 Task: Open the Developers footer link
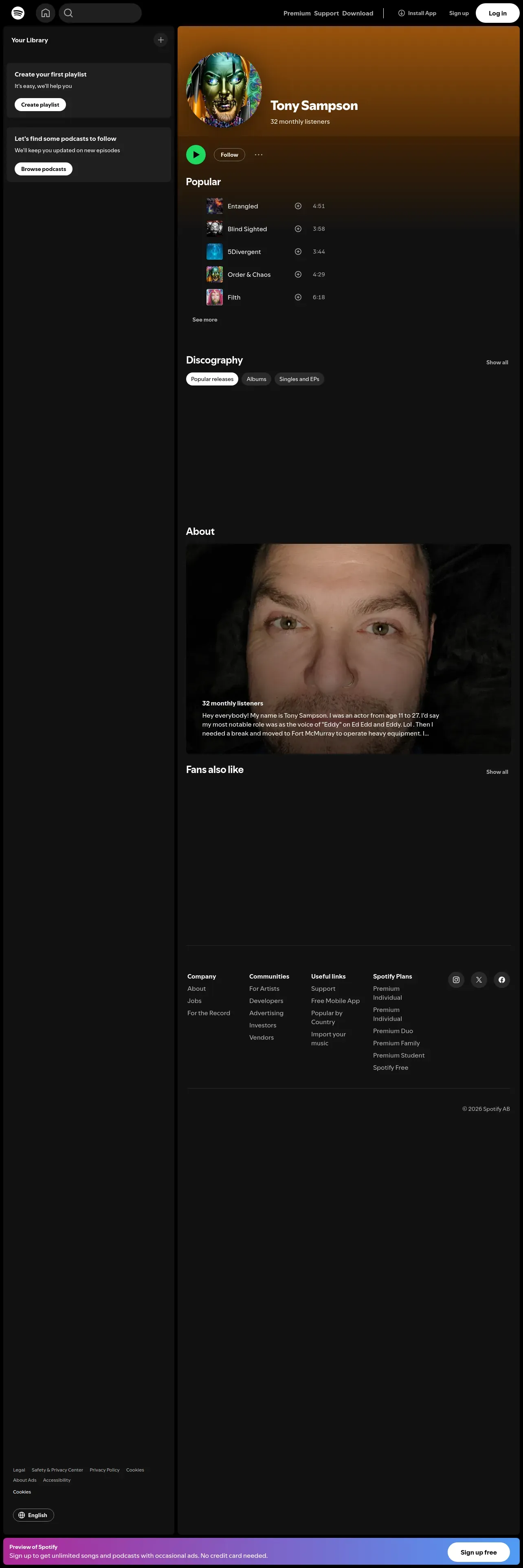click(x=266, y=1001)
